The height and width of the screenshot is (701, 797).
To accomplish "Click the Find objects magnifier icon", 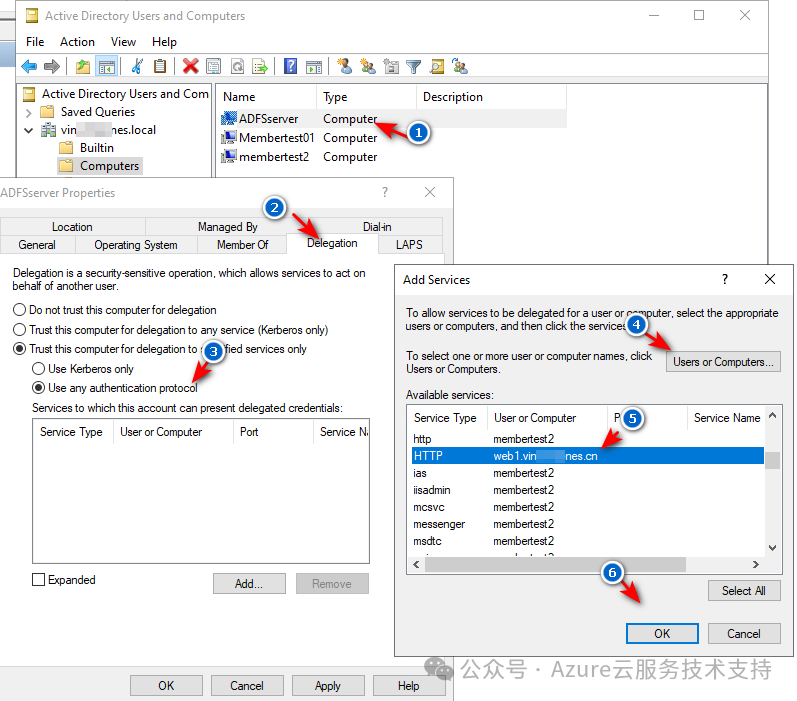I will pos(437,66).
